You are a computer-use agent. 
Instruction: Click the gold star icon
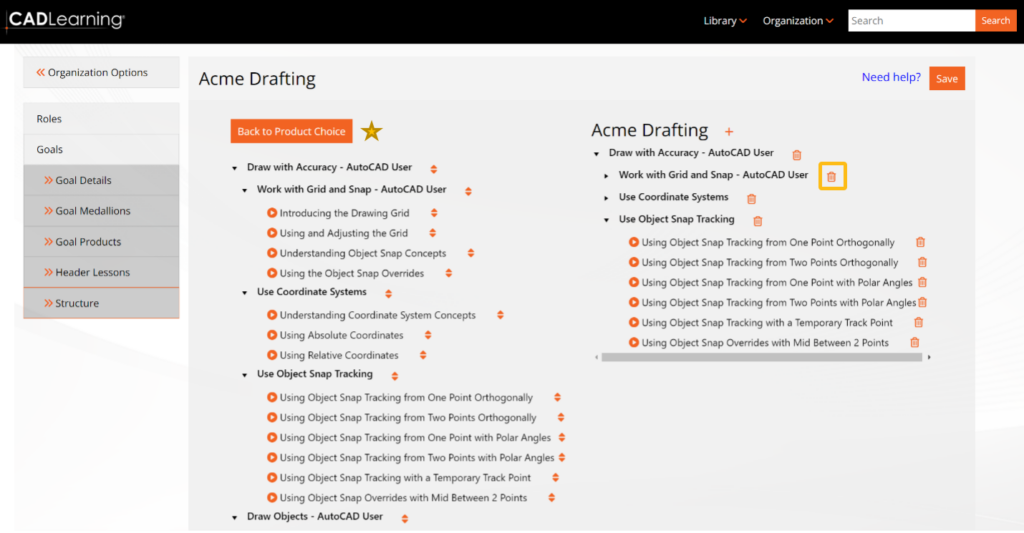tap(372, 131)
